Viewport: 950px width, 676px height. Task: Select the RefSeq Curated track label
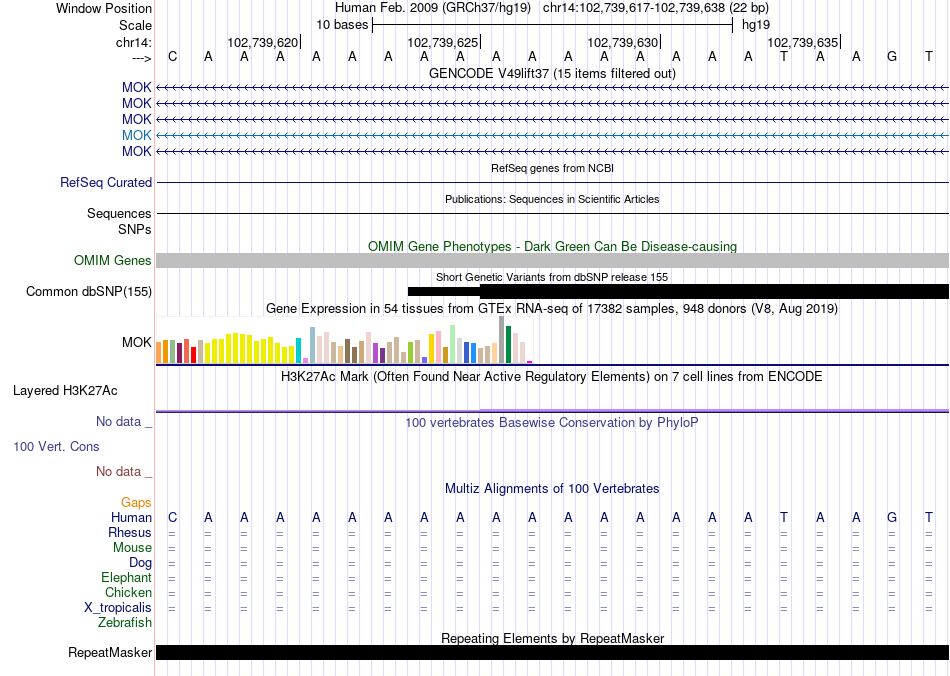click(x=106, y=183)
